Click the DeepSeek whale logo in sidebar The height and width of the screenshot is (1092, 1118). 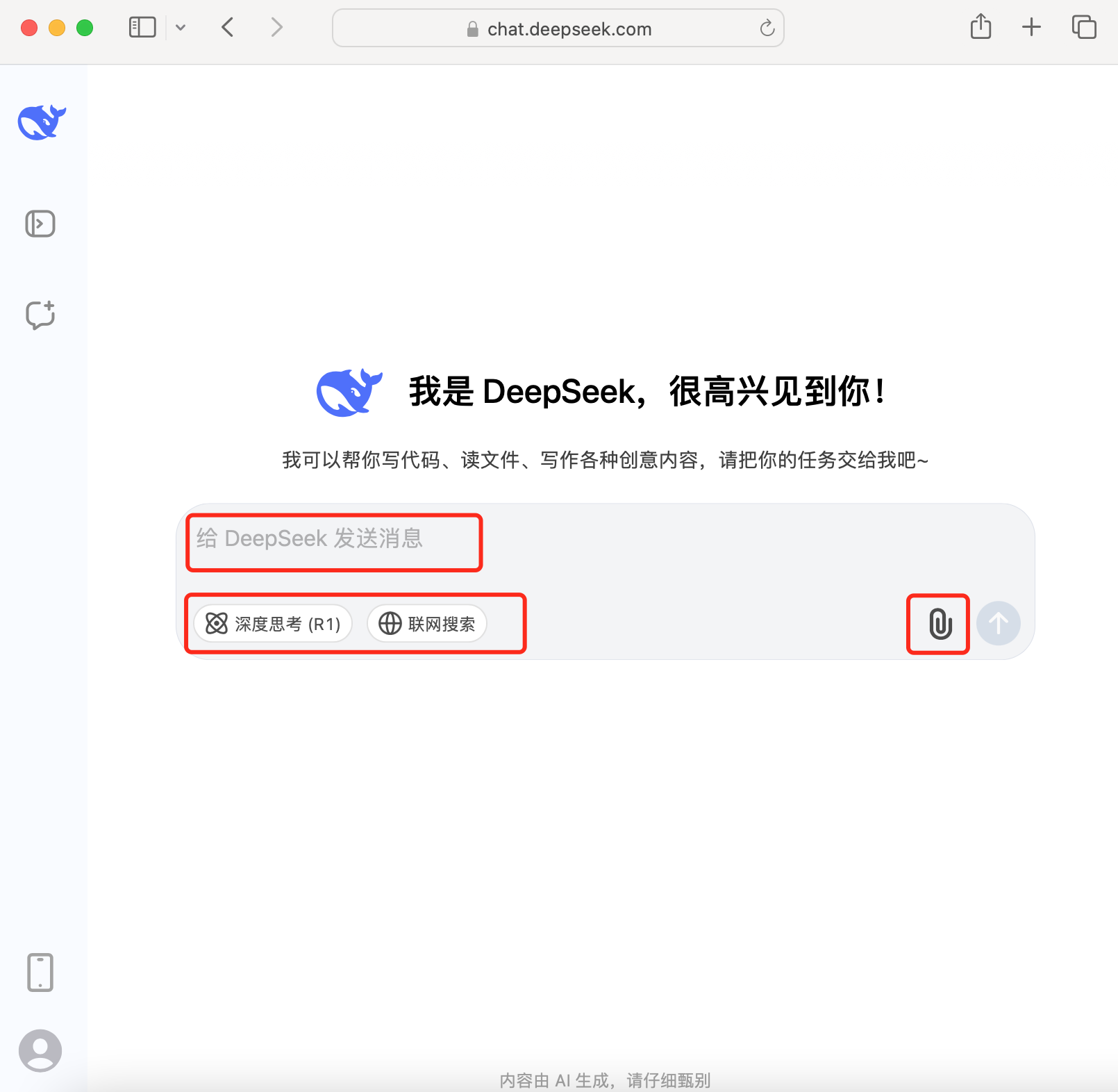tap(42, 123)
